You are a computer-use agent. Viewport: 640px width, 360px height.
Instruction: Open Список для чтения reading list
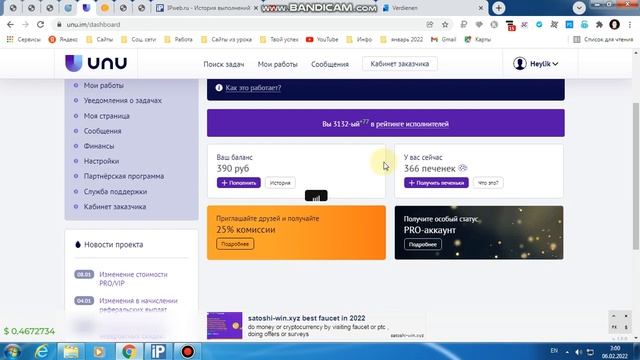point(603,40)
